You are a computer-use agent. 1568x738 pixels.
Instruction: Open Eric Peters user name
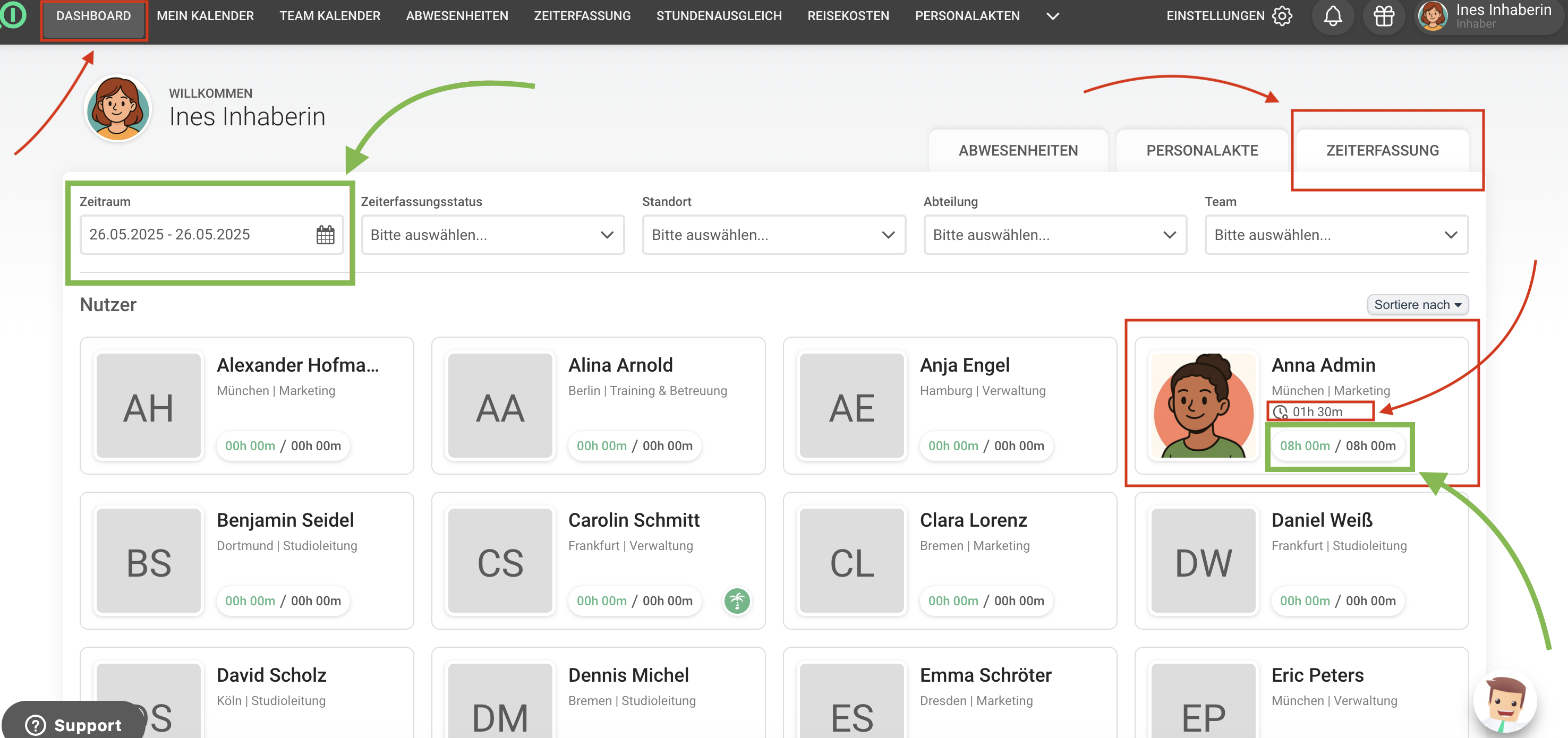point(1317,675)
